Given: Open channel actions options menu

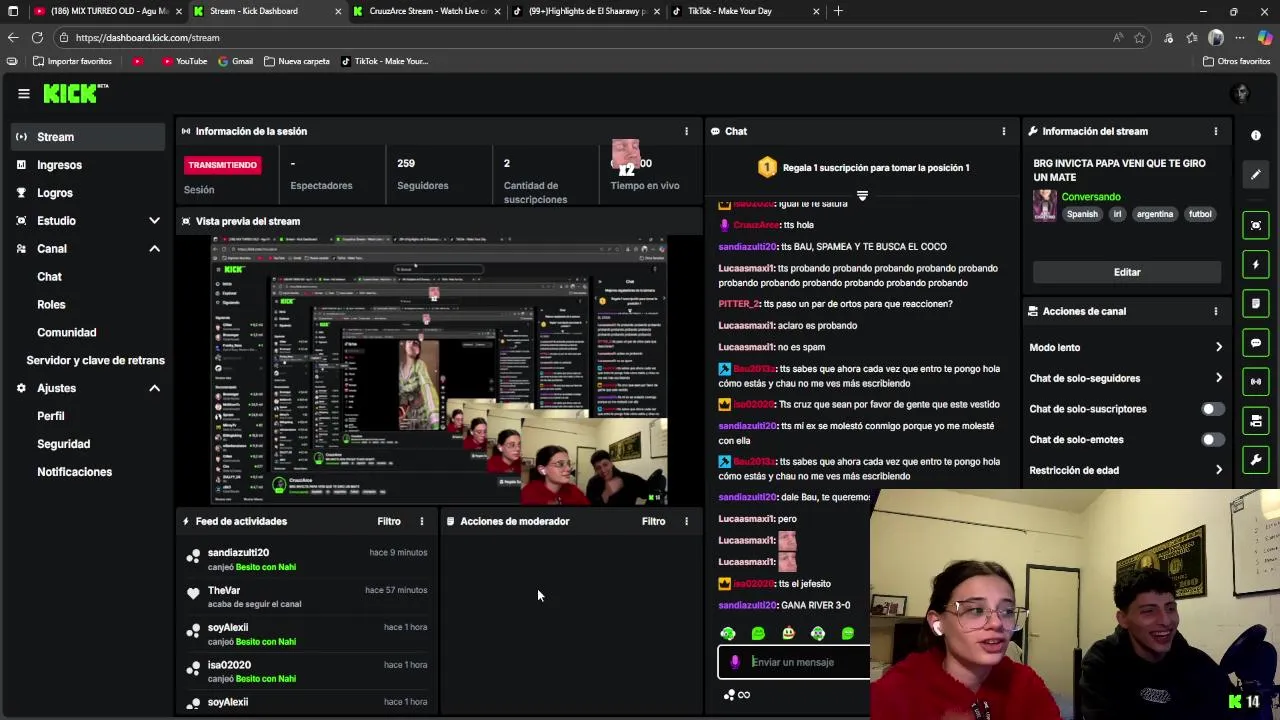Looking at the screenshot, I should coord(1215,311).
